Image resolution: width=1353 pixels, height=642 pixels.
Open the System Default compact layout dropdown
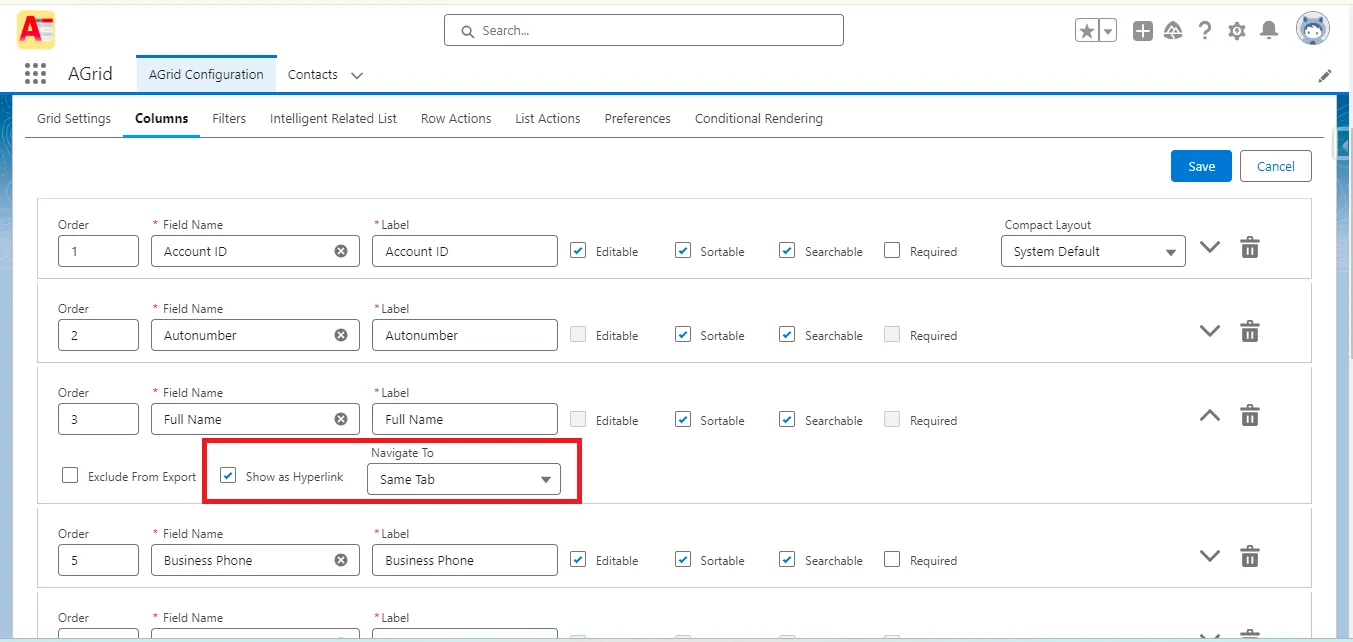click(1092, 251)
